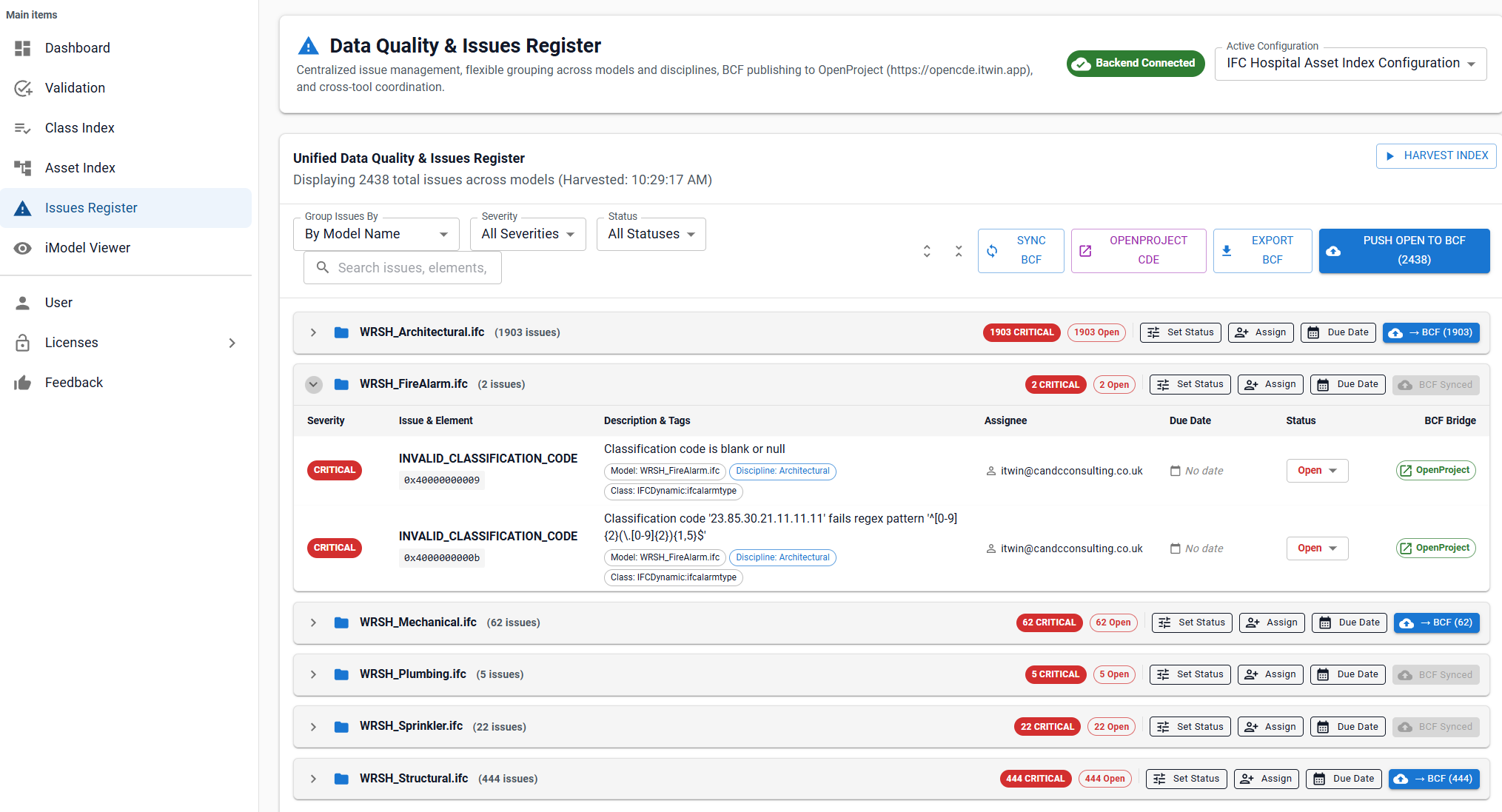Click the iModel Viewer eye icon

[23, 248]
